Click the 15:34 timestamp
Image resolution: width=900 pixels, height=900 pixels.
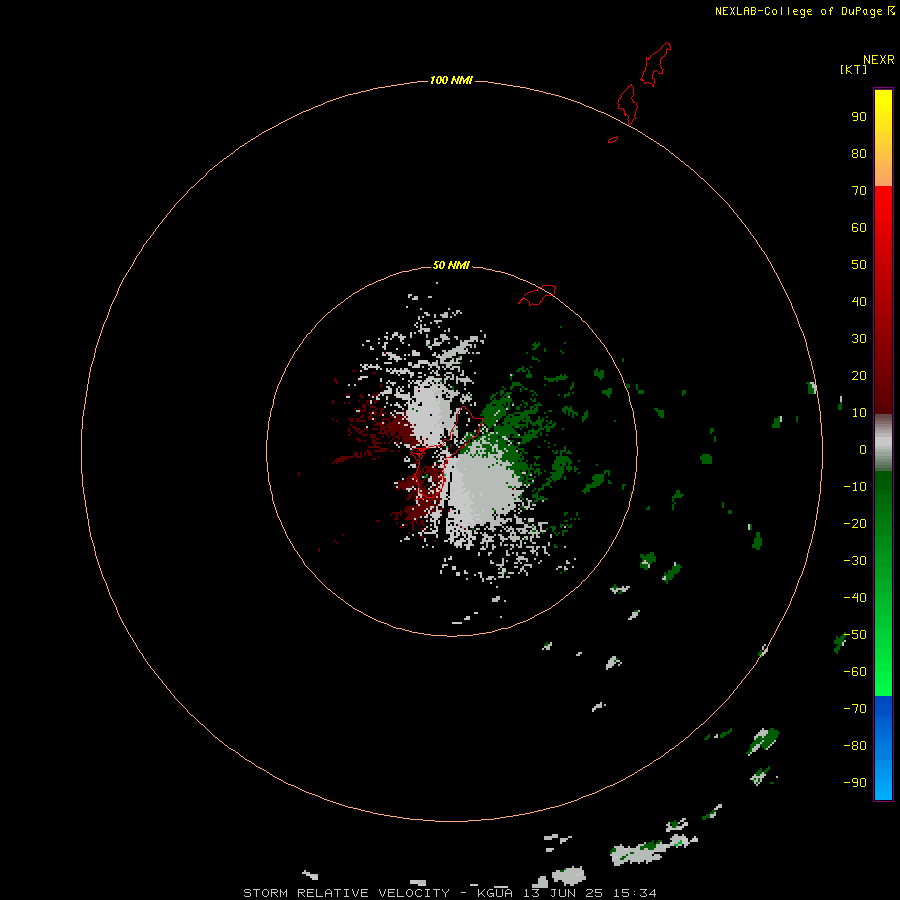coord(634,893)
